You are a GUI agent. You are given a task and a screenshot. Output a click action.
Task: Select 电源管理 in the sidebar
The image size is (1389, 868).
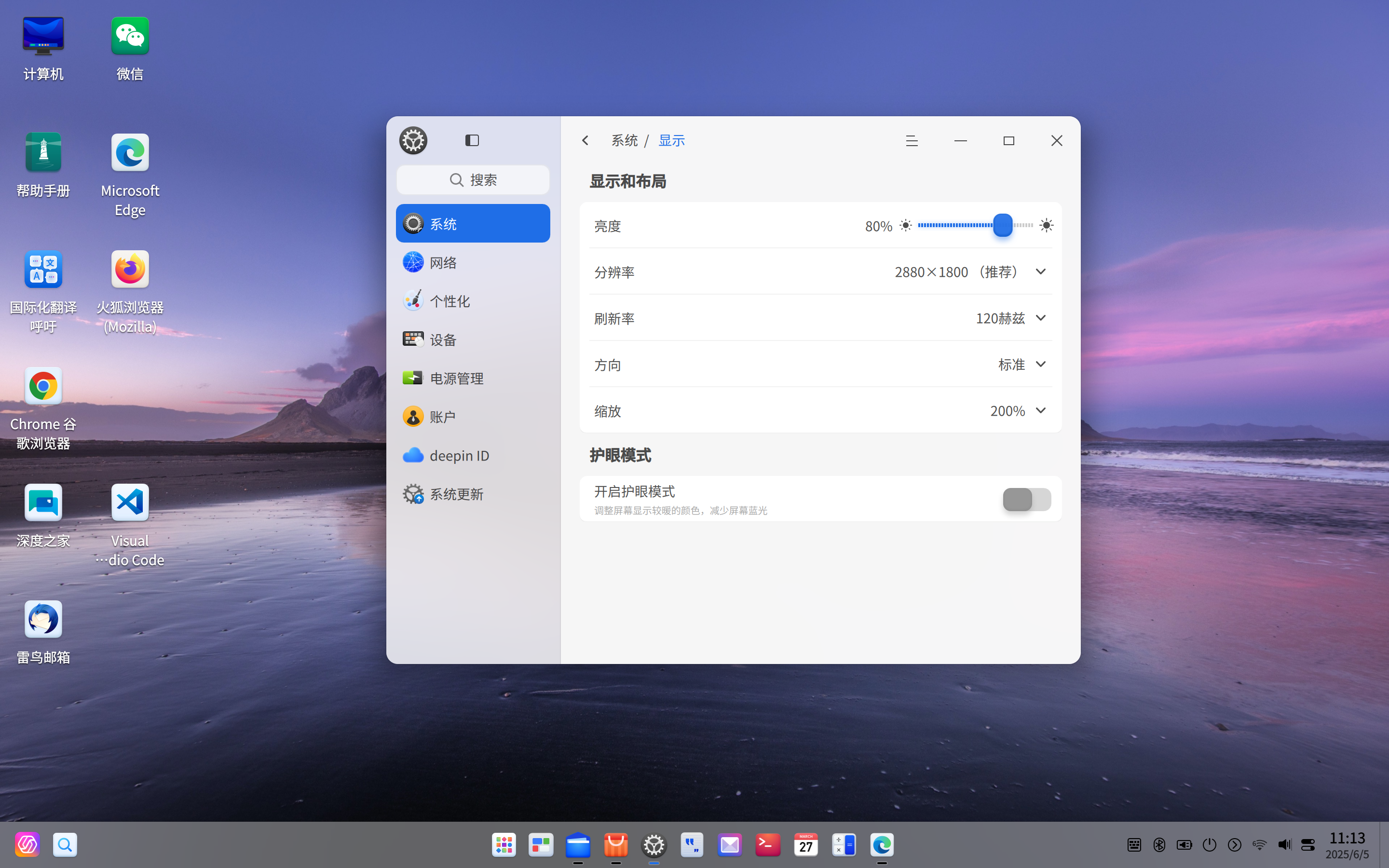tap(473, 379)
